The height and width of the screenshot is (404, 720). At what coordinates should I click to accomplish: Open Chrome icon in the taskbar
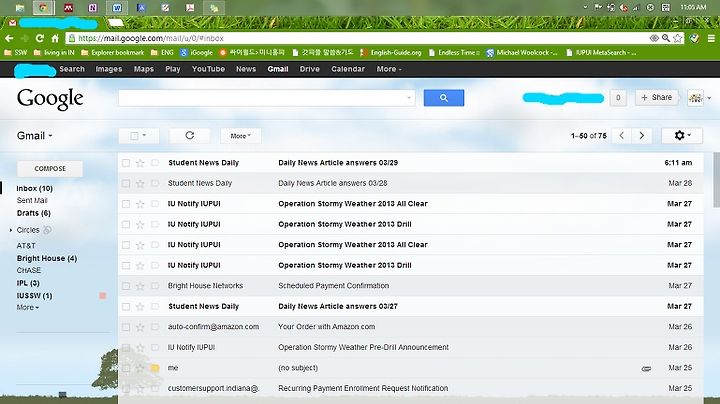click(43, 7)
